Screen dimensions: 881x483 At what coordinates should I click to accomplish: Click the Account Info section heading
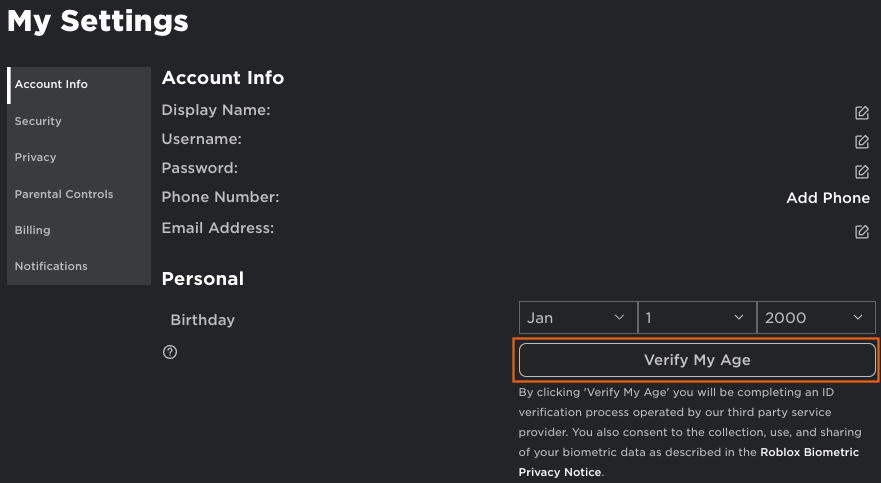pos(223,78)
